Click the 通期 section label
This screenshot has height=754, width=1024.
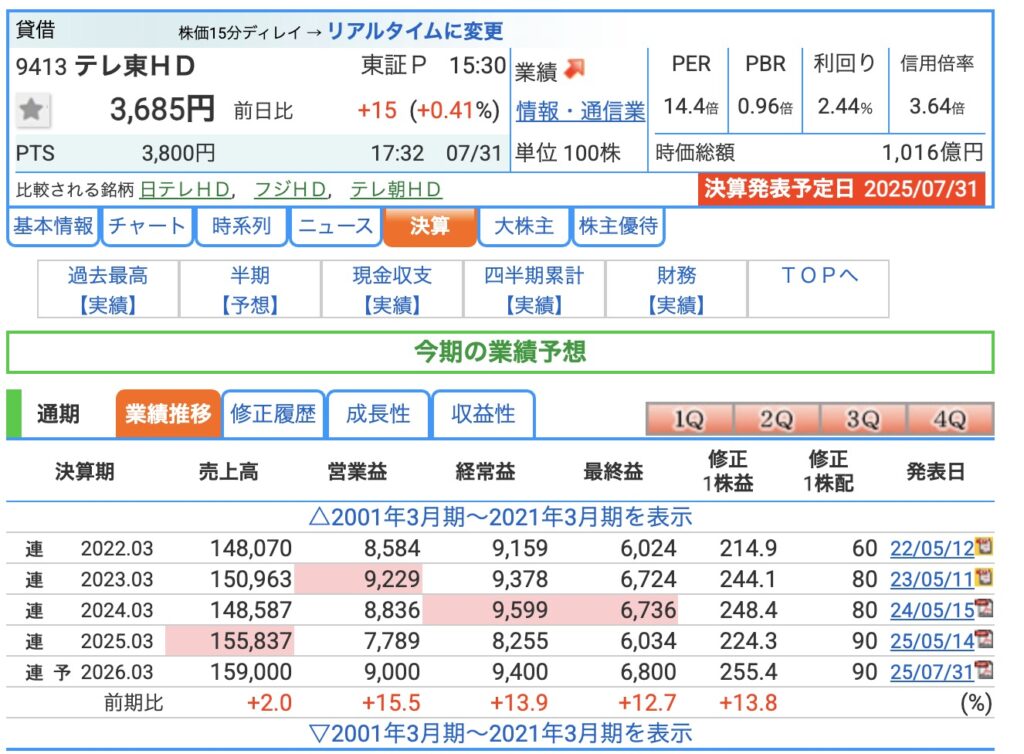[58, 414]
